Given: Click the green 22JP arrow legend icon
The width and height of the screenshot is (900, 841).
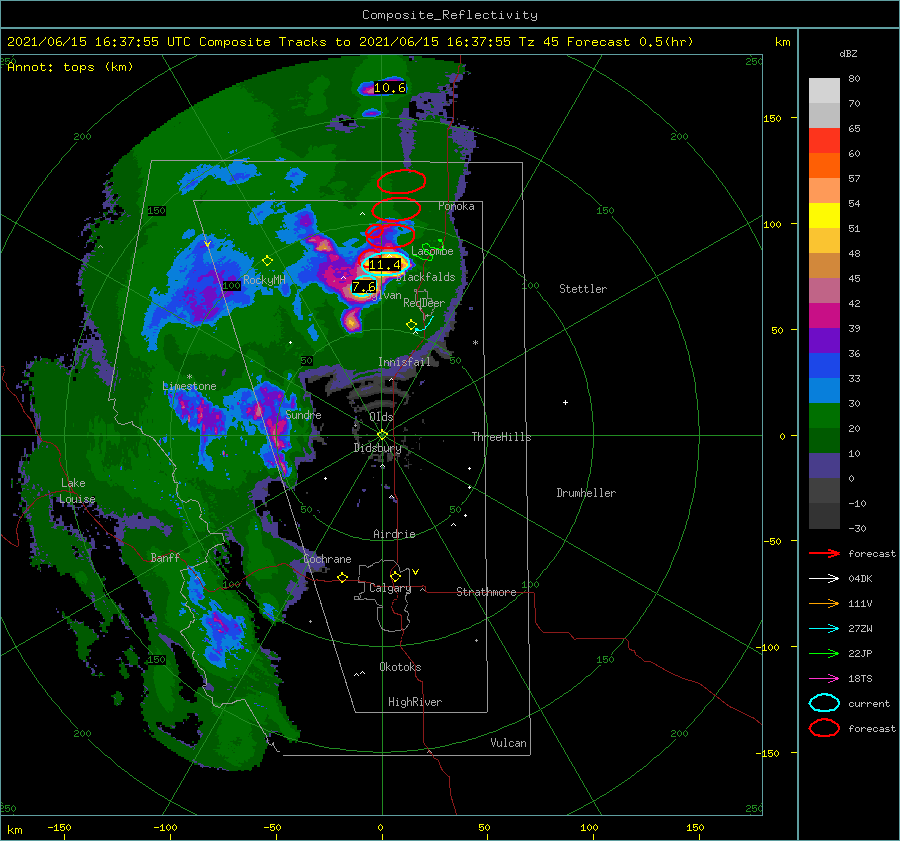Looking at the screenshot, I should click(x=824, y=653).
